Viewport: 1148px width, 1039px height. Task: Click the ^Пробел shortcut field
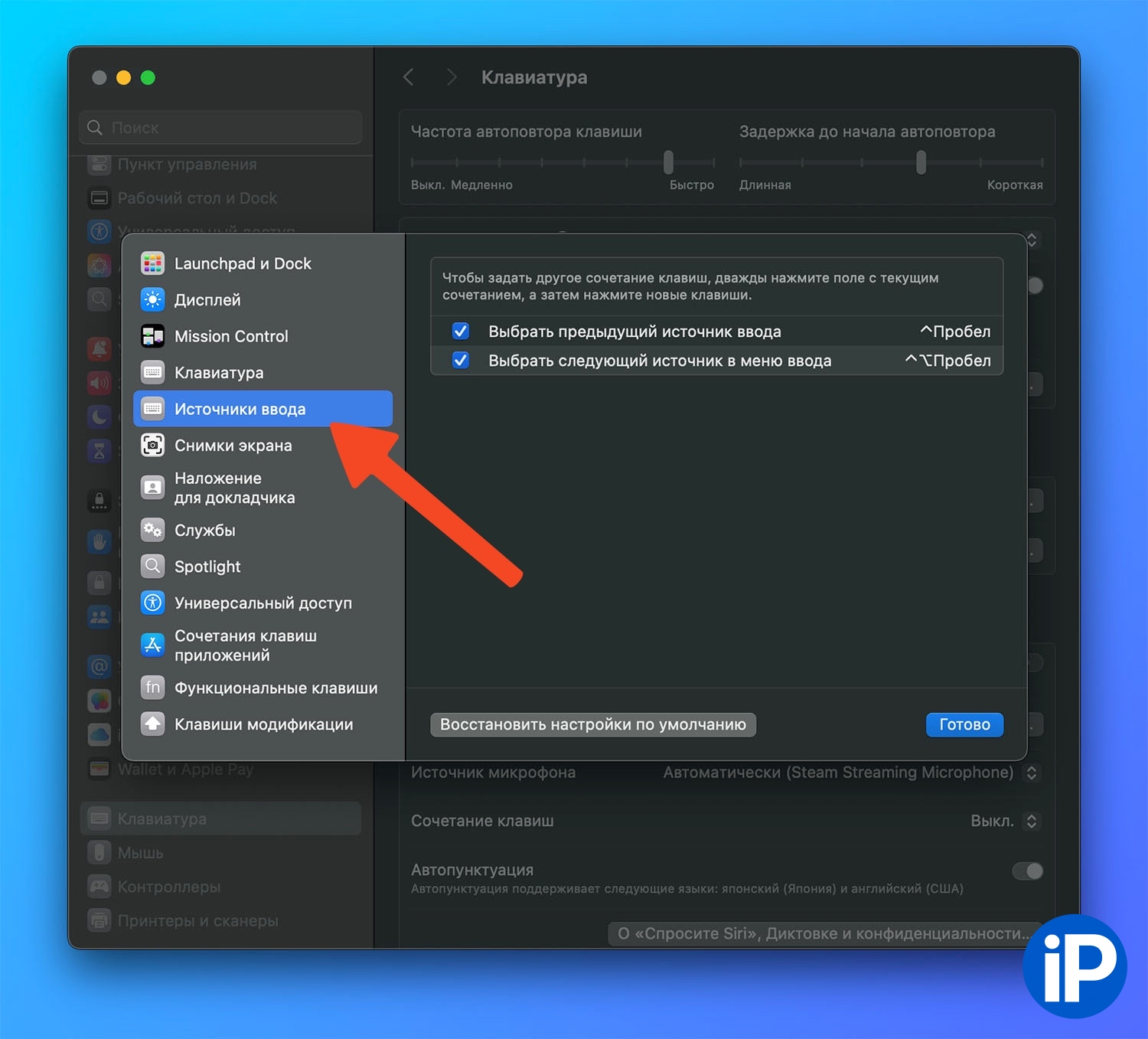click(x=954, y=332)
